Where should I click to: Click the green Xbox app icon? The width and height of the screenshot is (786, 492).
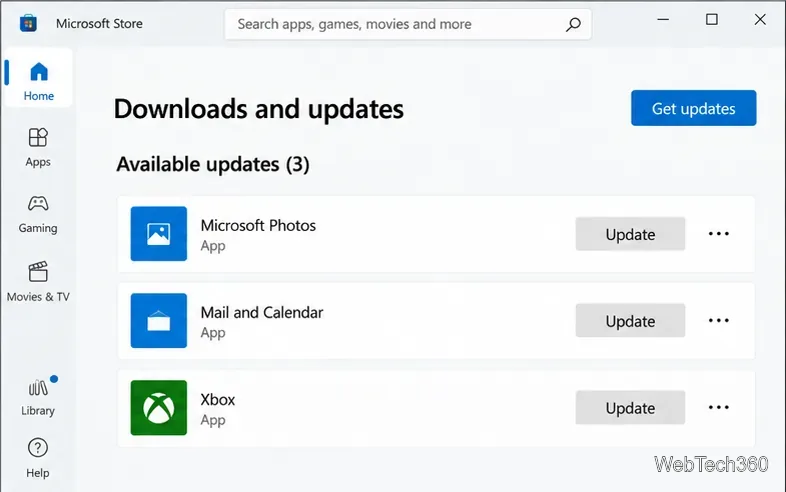click(x=158, y=407)
